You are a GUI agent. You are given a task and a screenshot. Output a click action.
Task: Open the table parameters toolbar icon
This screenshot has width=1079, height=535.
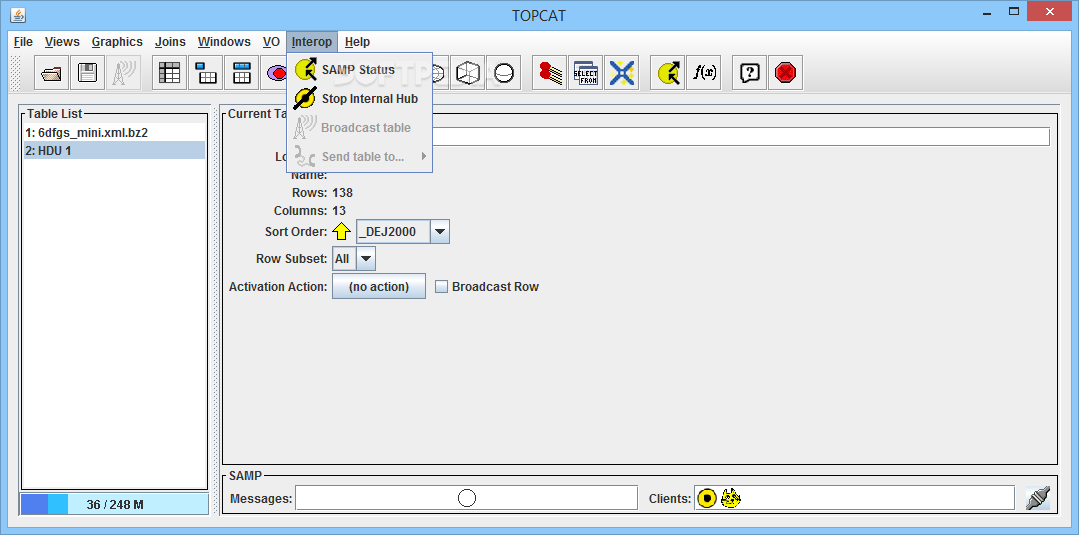(x=206, y=72)
